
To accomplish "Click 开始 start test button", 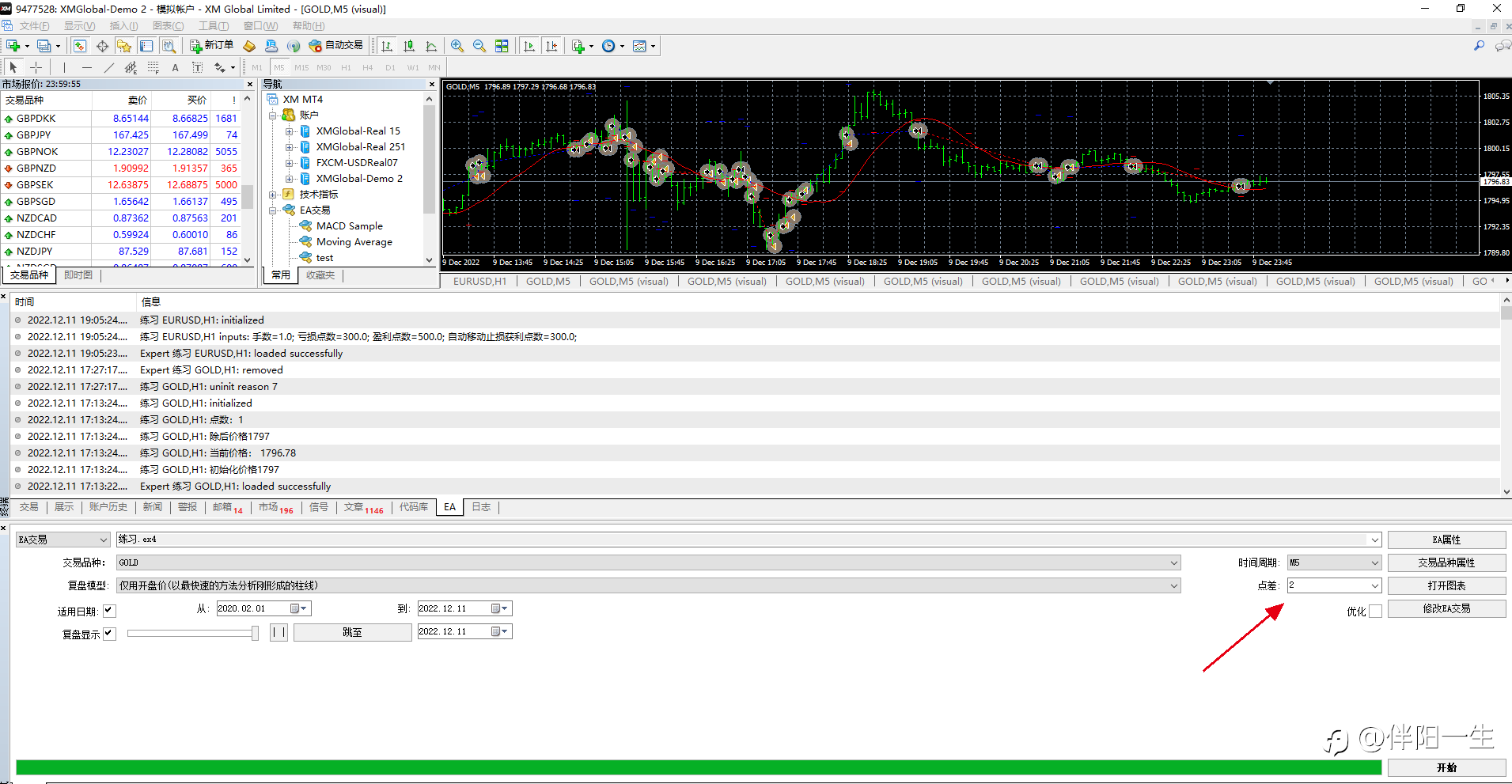I will click(1446, 767).
